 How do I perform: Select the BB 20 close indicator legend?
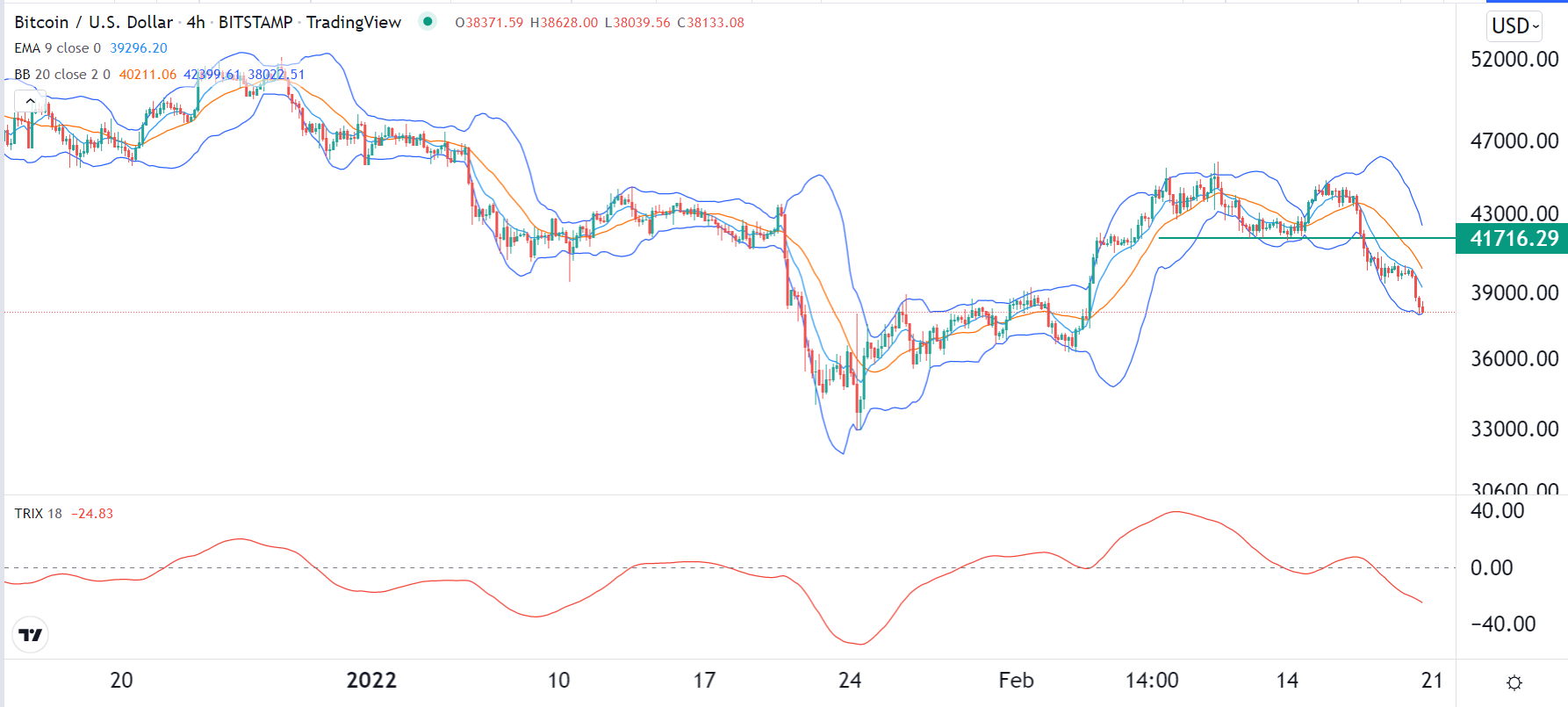pos(62,75)
